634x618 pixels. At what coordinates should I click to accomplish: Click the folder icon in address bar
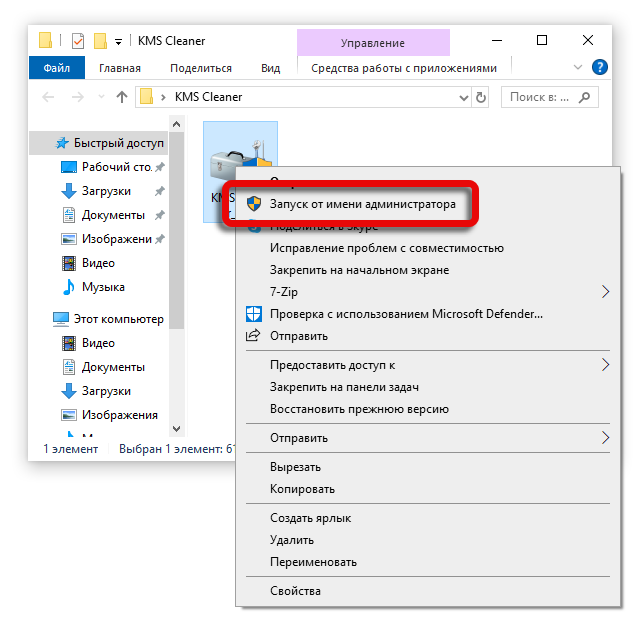[146, 97]
